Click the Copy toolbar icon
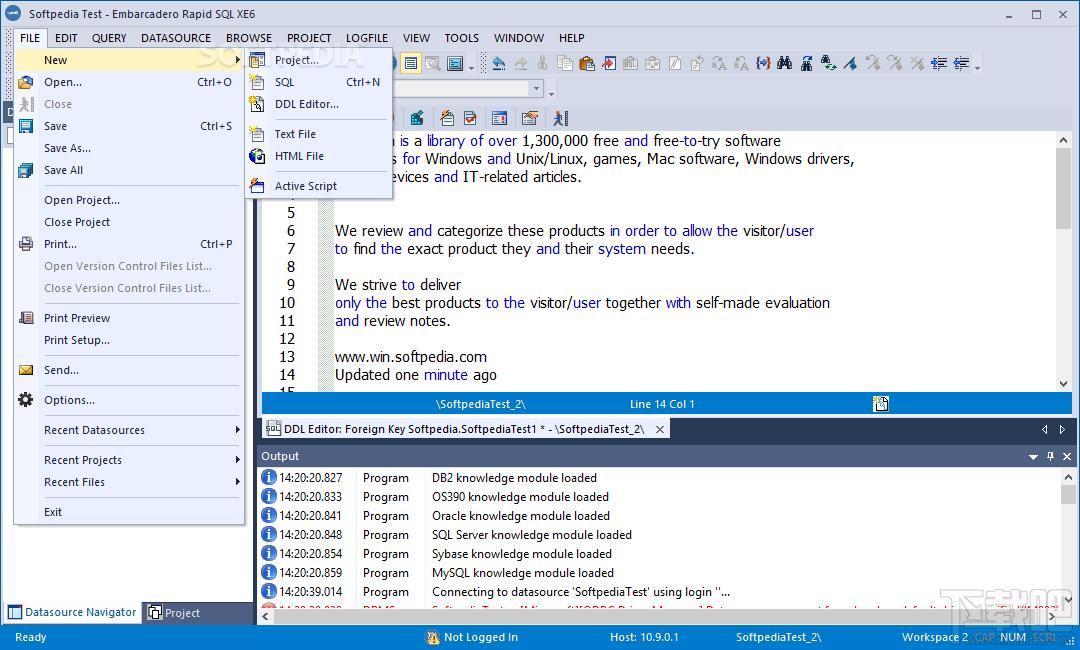1080x650 pixels. click(564, 63)
